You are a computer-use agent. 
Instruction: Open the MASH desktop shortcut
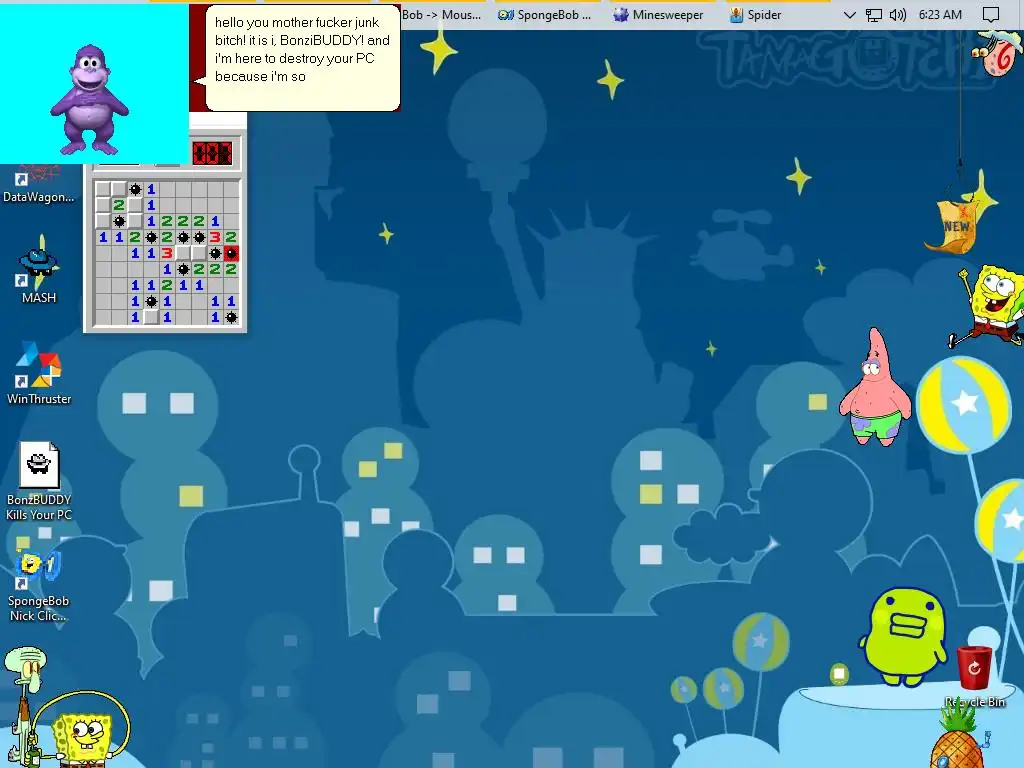[39, 270]
